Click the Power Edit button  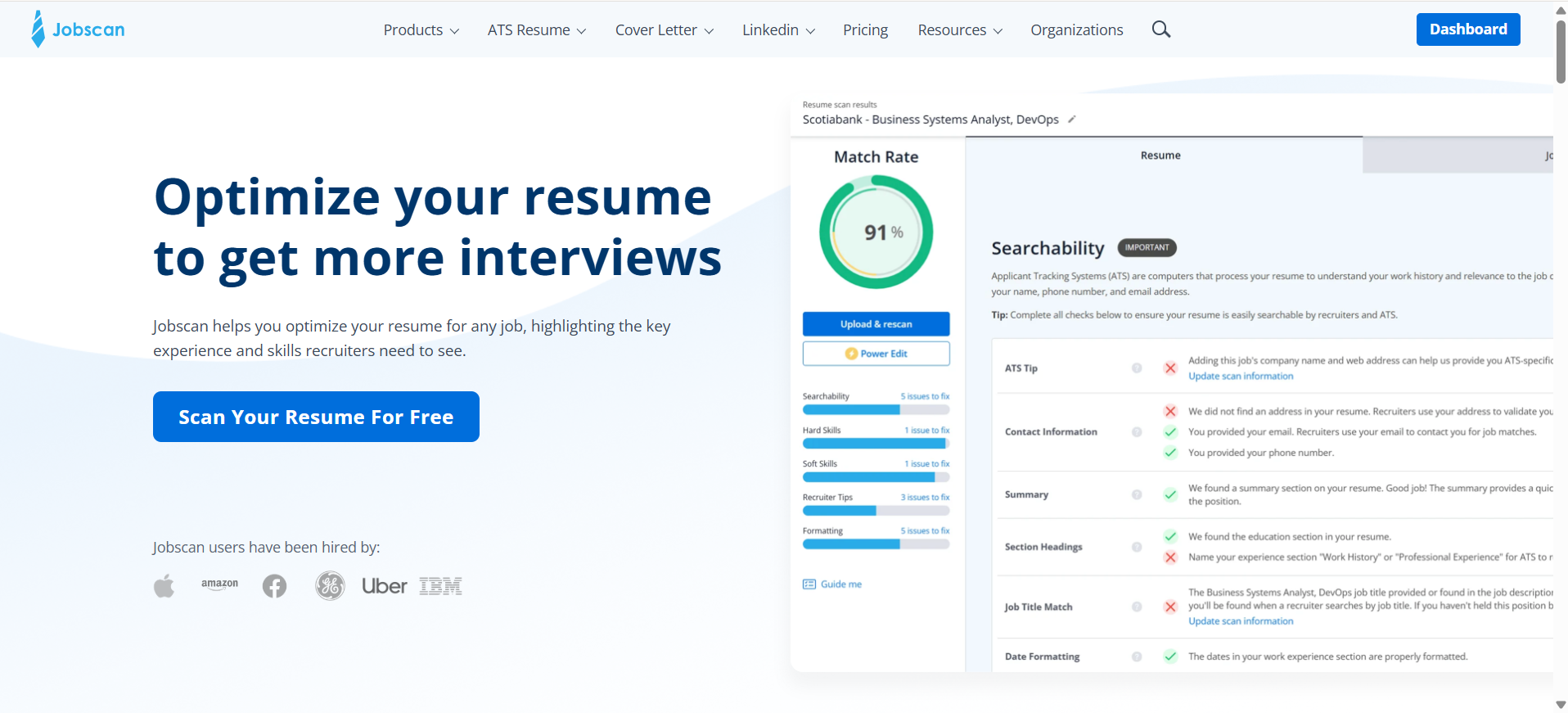click(x=876, y=354)
